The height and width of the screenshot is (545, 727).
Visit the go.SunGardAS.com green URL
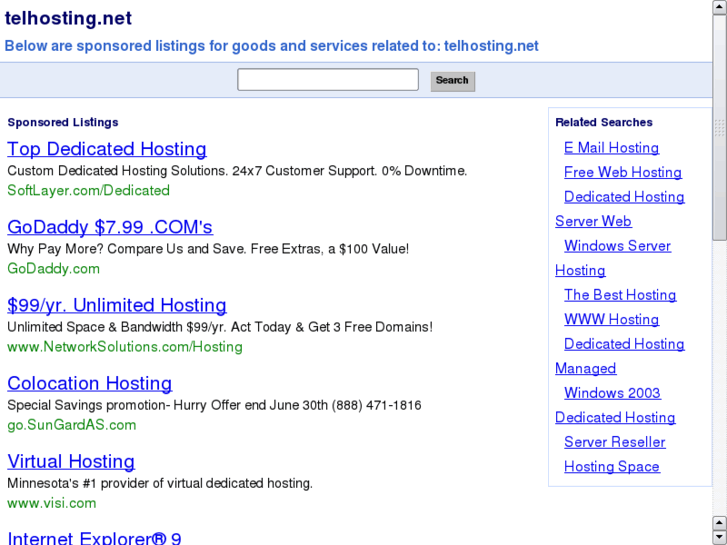tap(72, 425)
